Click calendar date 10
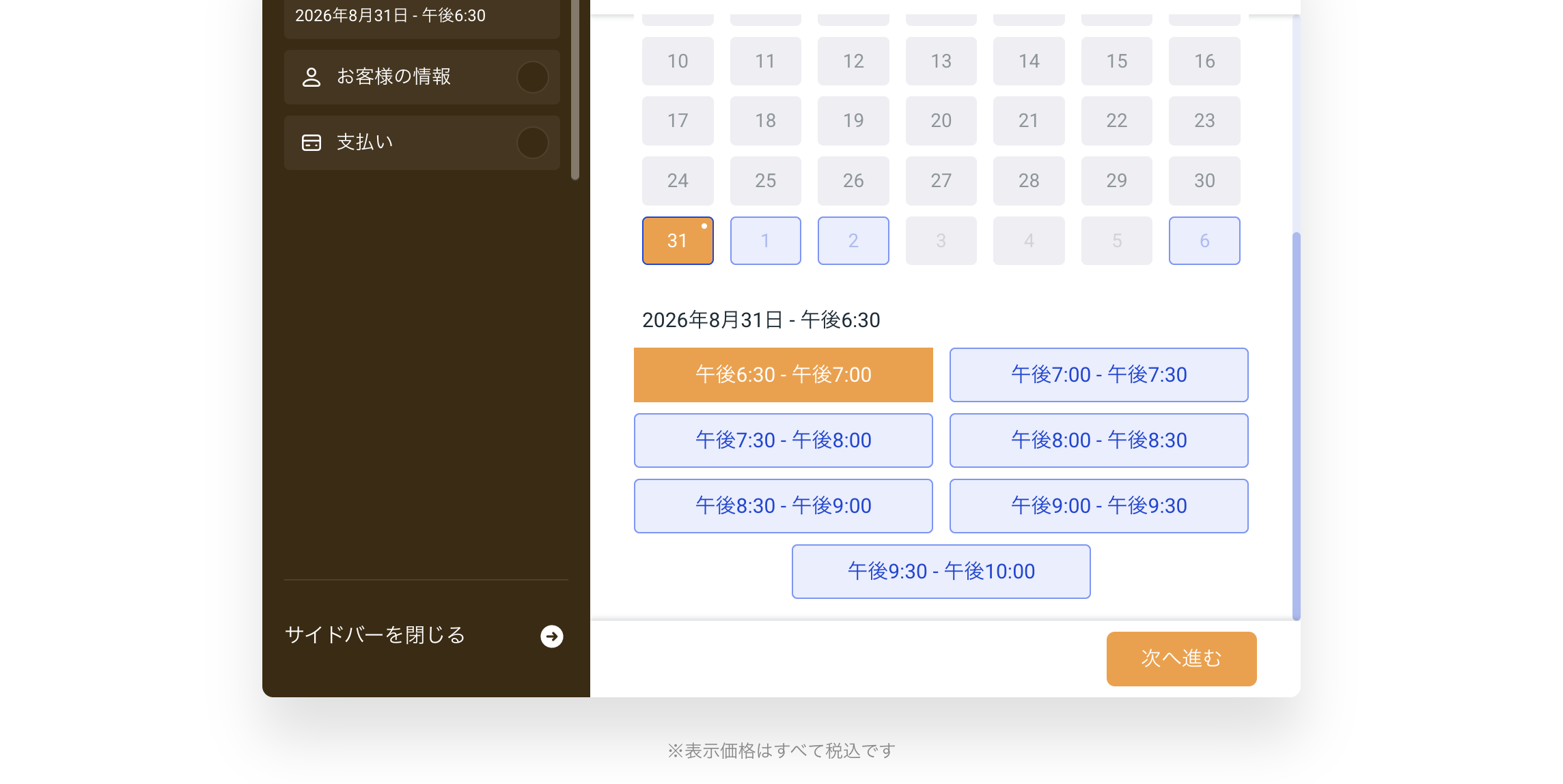1563x784 pixels. click(678, 61)
